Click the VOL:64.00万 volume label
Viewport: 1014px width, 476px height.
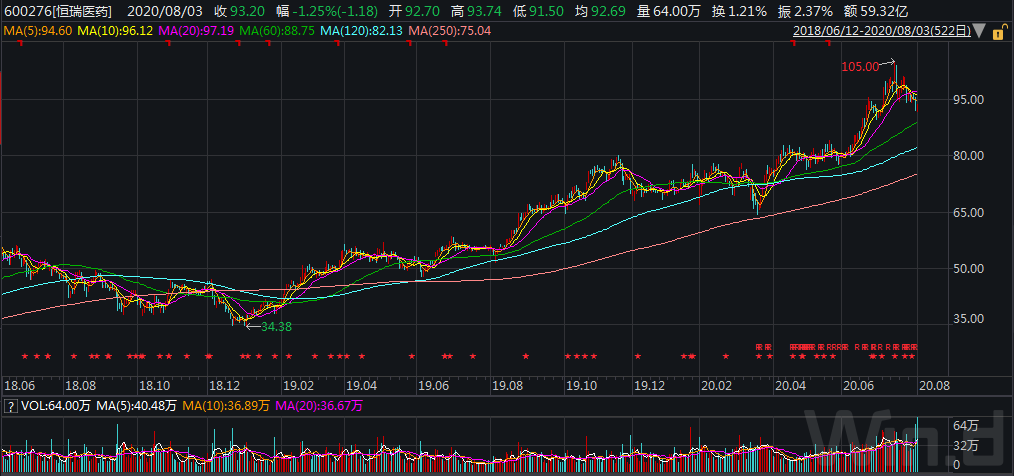pyautogui.click(x=55, y=406)
